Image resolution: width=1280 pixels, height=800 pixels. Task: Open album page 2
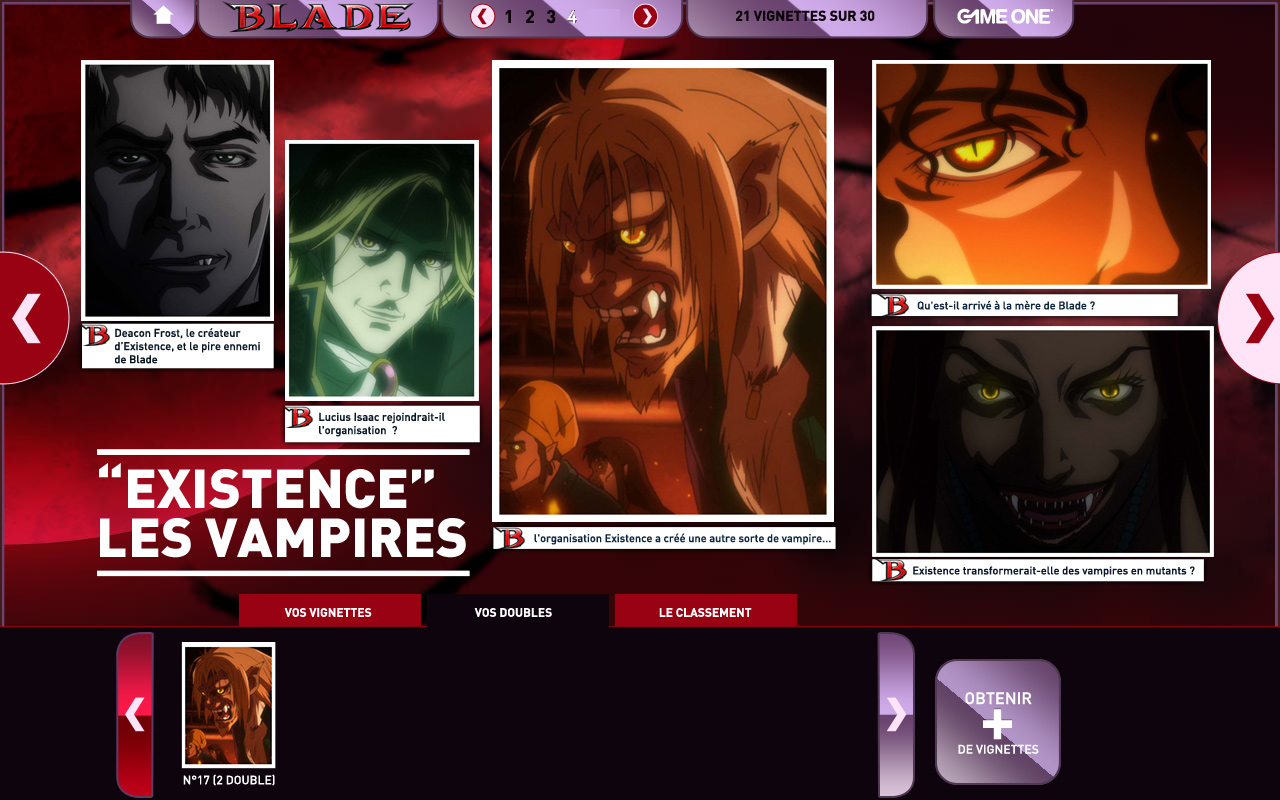(x=529, y=16)
